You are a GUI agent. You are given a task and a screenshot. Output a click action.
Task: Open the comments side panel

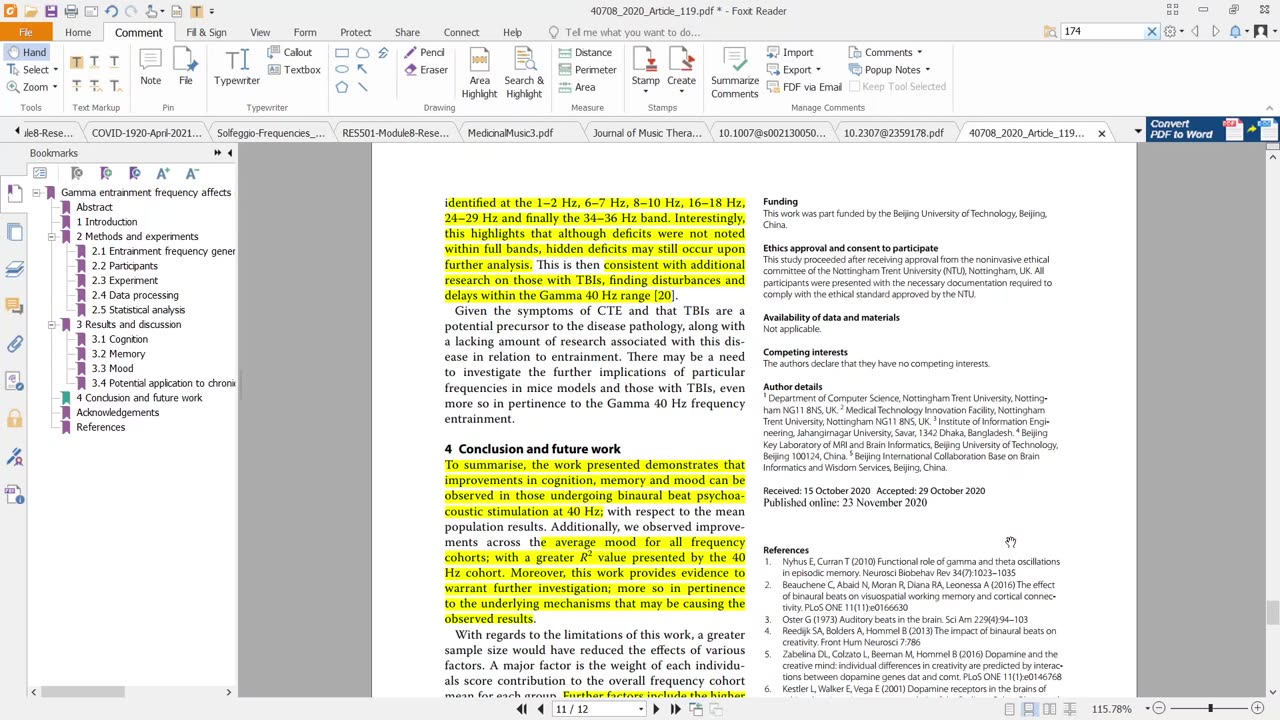[x=14, y=305]
